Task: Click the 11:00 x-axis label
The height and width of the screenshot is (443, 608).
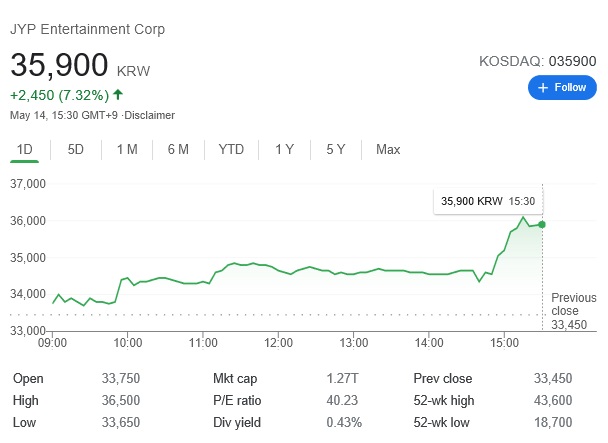Action: coord(203,343)
